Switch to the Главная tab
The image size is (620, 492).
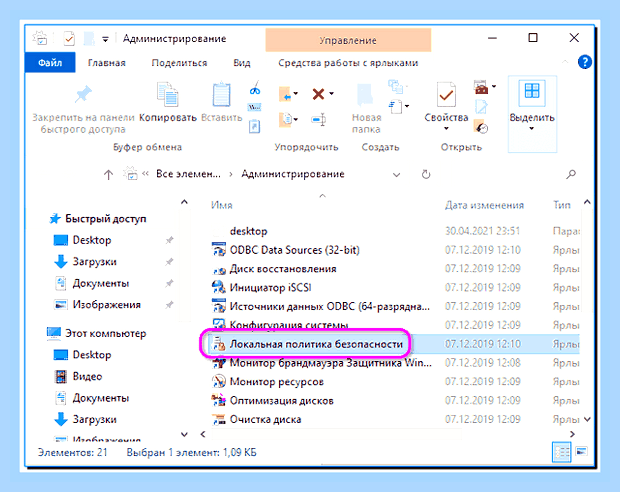(106, 63)
